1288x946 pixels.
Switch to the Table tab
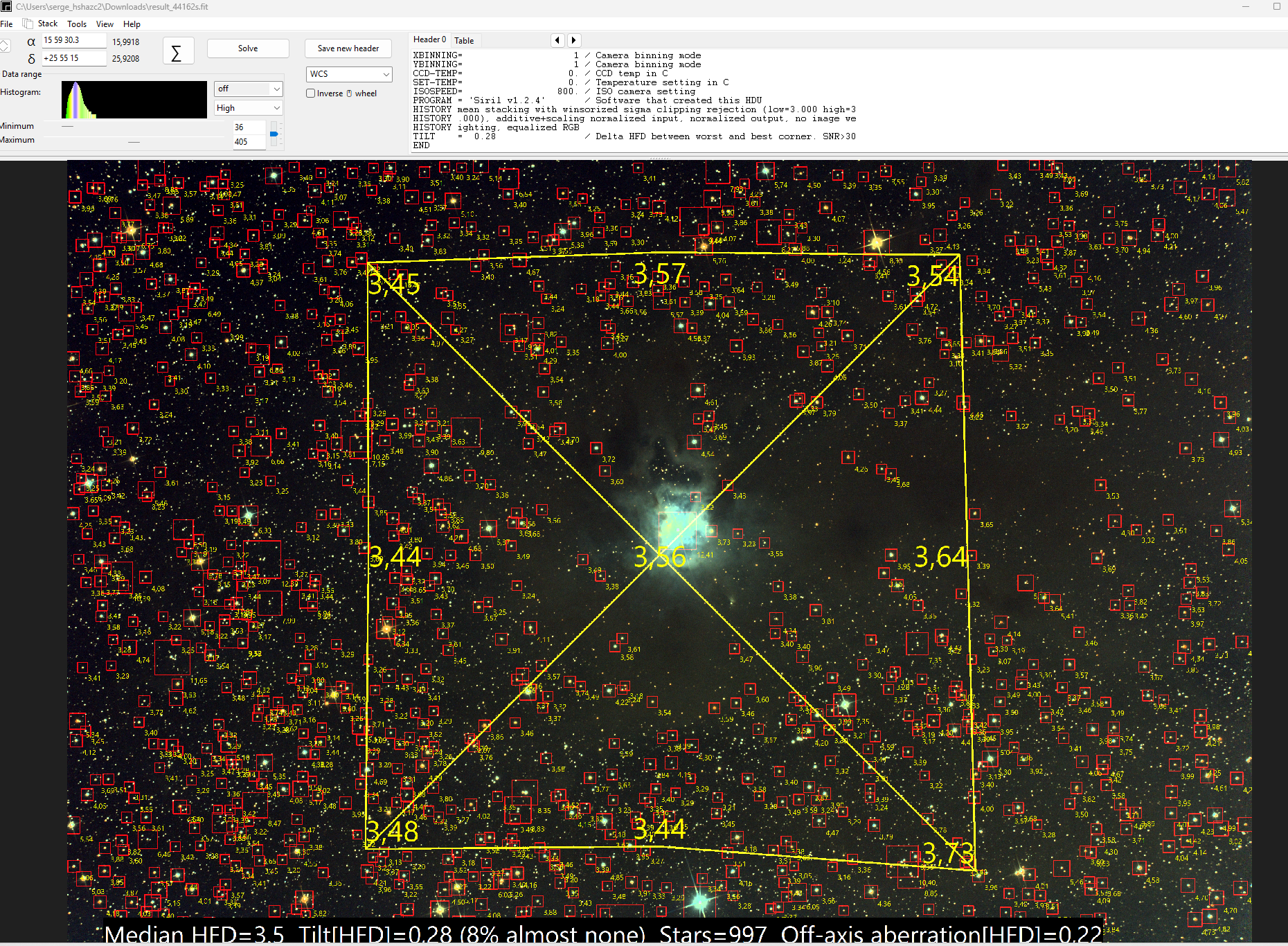(464, 41)
